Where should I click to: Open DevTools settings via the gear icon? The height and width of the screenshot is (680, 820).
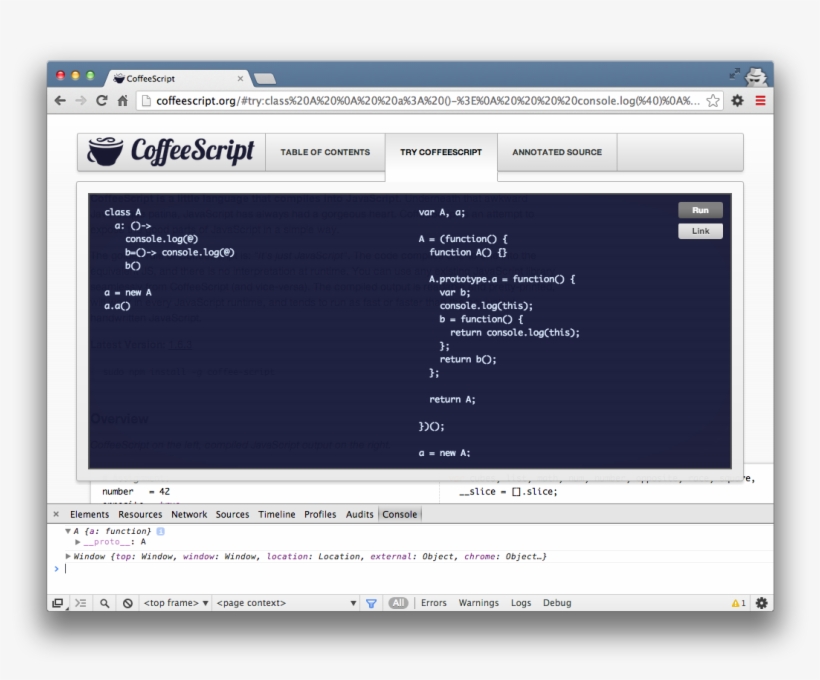click(761, 602)
